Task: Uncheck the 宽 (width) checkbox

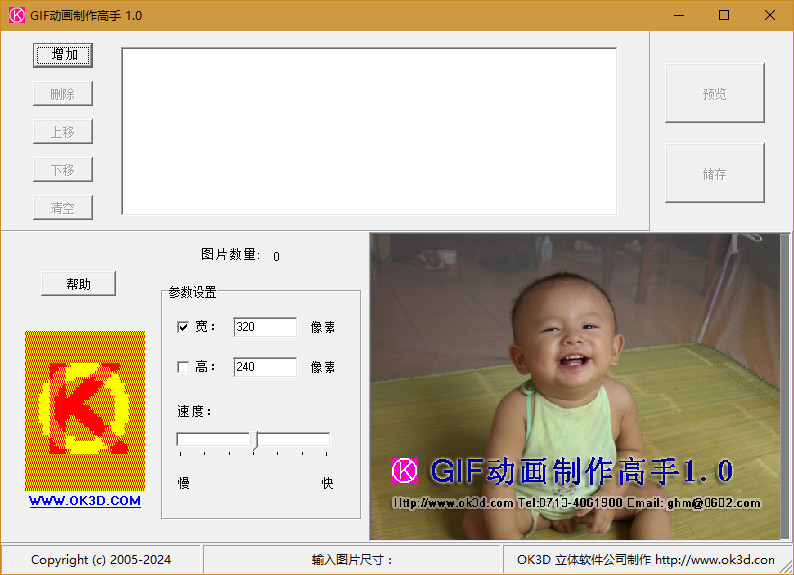Action: (183, 327)
